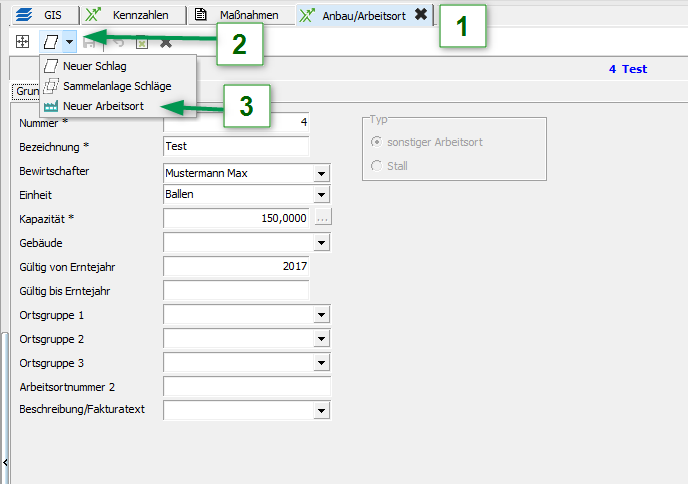Viewport: 688px width, 484px height.
Task: Click the expand-all grid icon in toolbar
Action: coord(21,42)
